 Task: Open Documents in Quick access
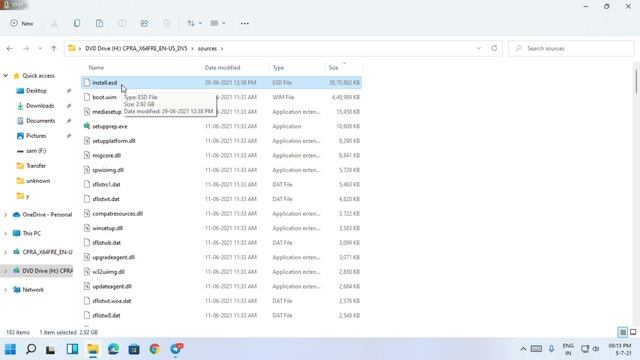click(x=40, y=121)
